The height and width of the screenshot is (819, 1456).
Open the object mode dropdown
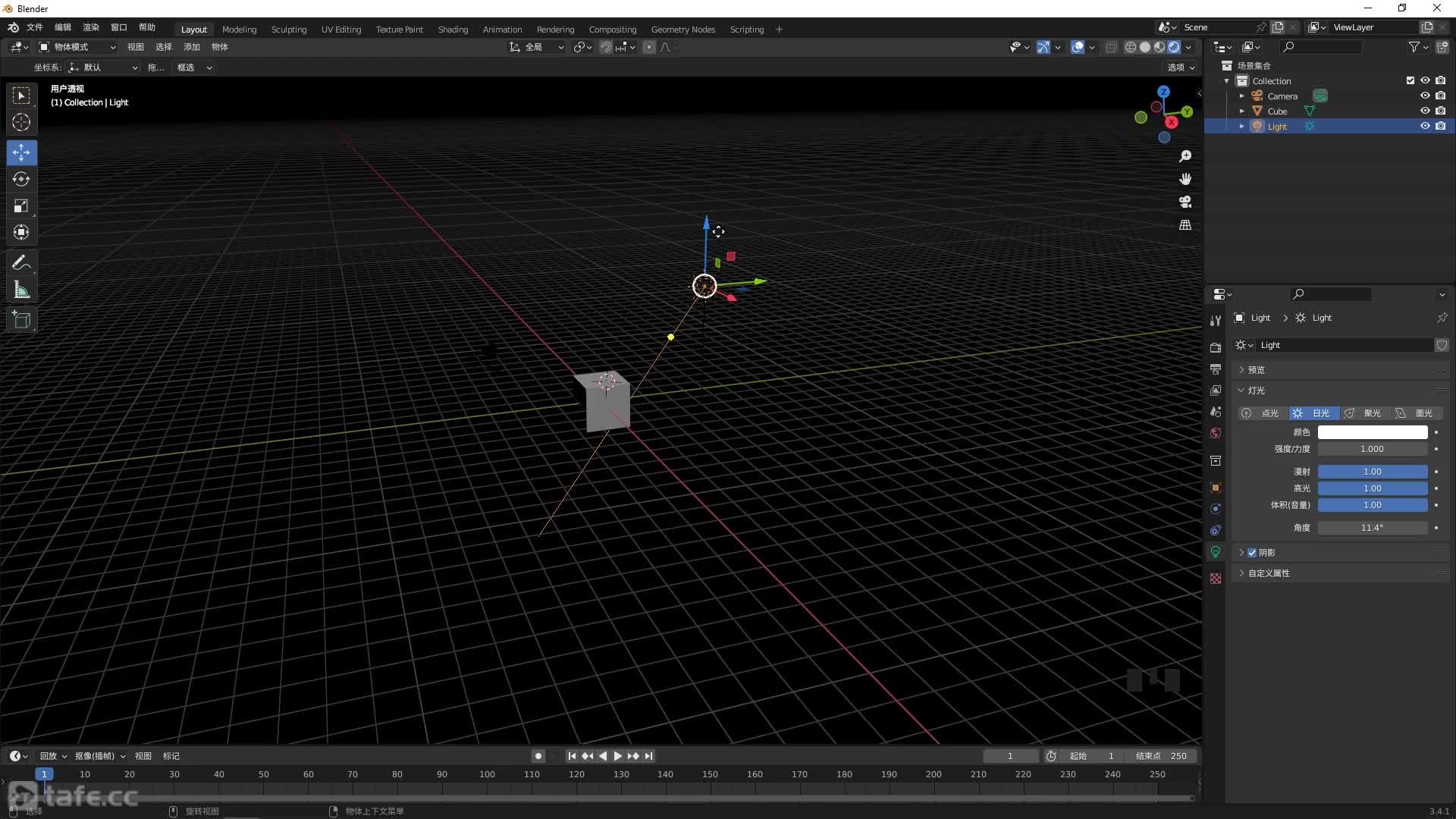click(77, 47)
